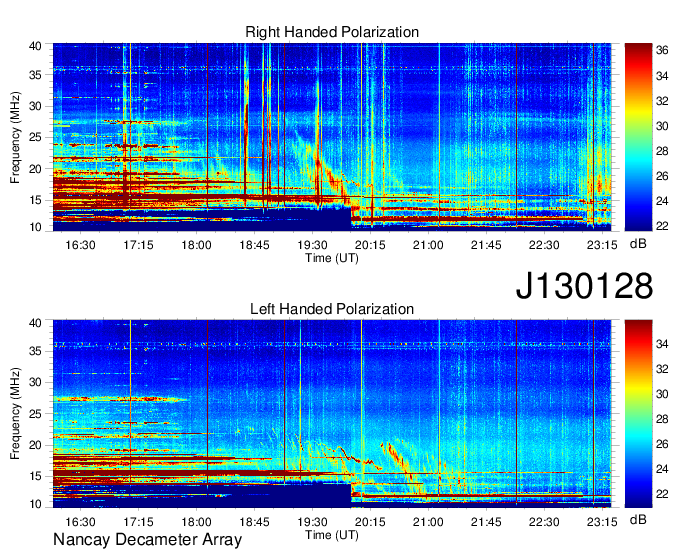Click 20 MHz tick on Left Handed plot
Screen dimensions: 680x552
click(x=35, y=445)
